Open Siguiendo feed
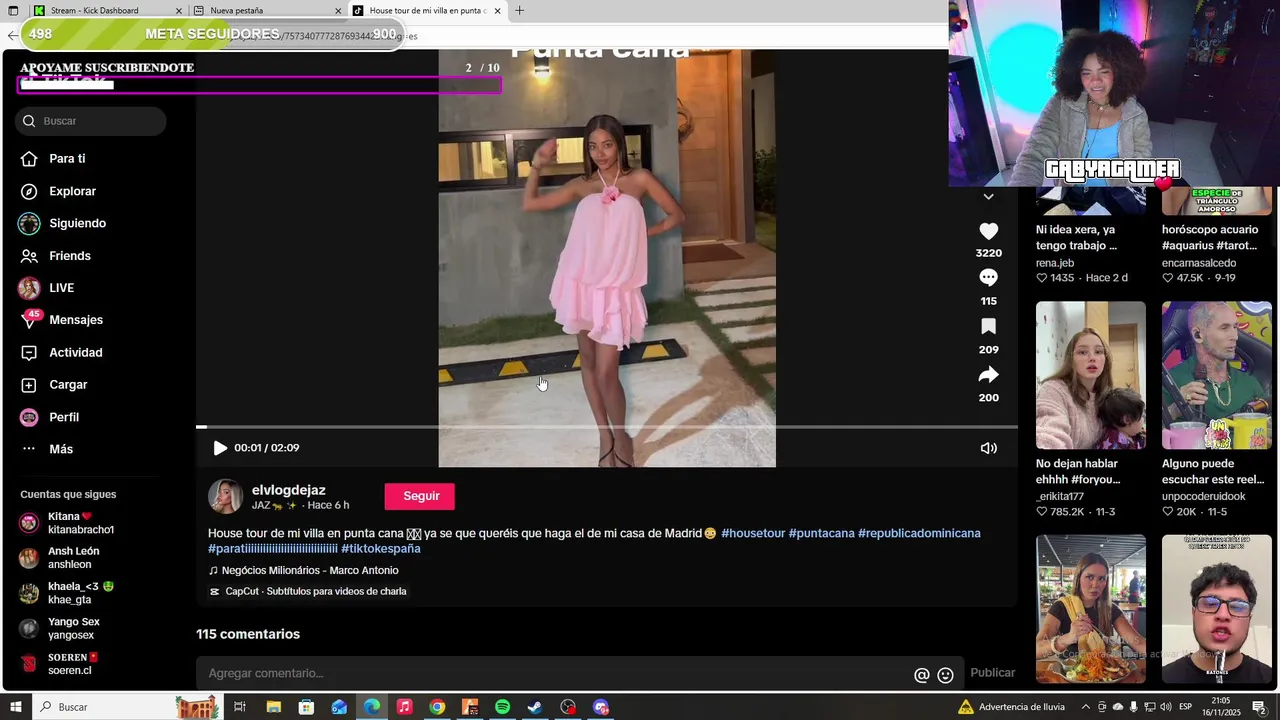Viewport: 1280px width, 720px height. 77,223
